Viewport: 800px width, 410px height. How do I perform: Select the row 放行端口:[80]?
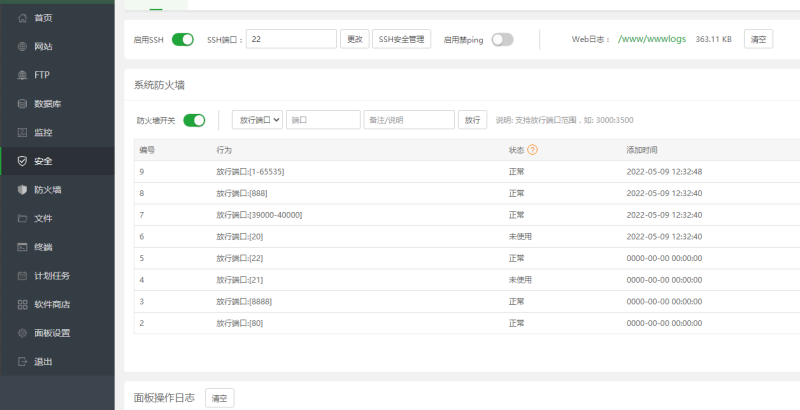(467, 323)
